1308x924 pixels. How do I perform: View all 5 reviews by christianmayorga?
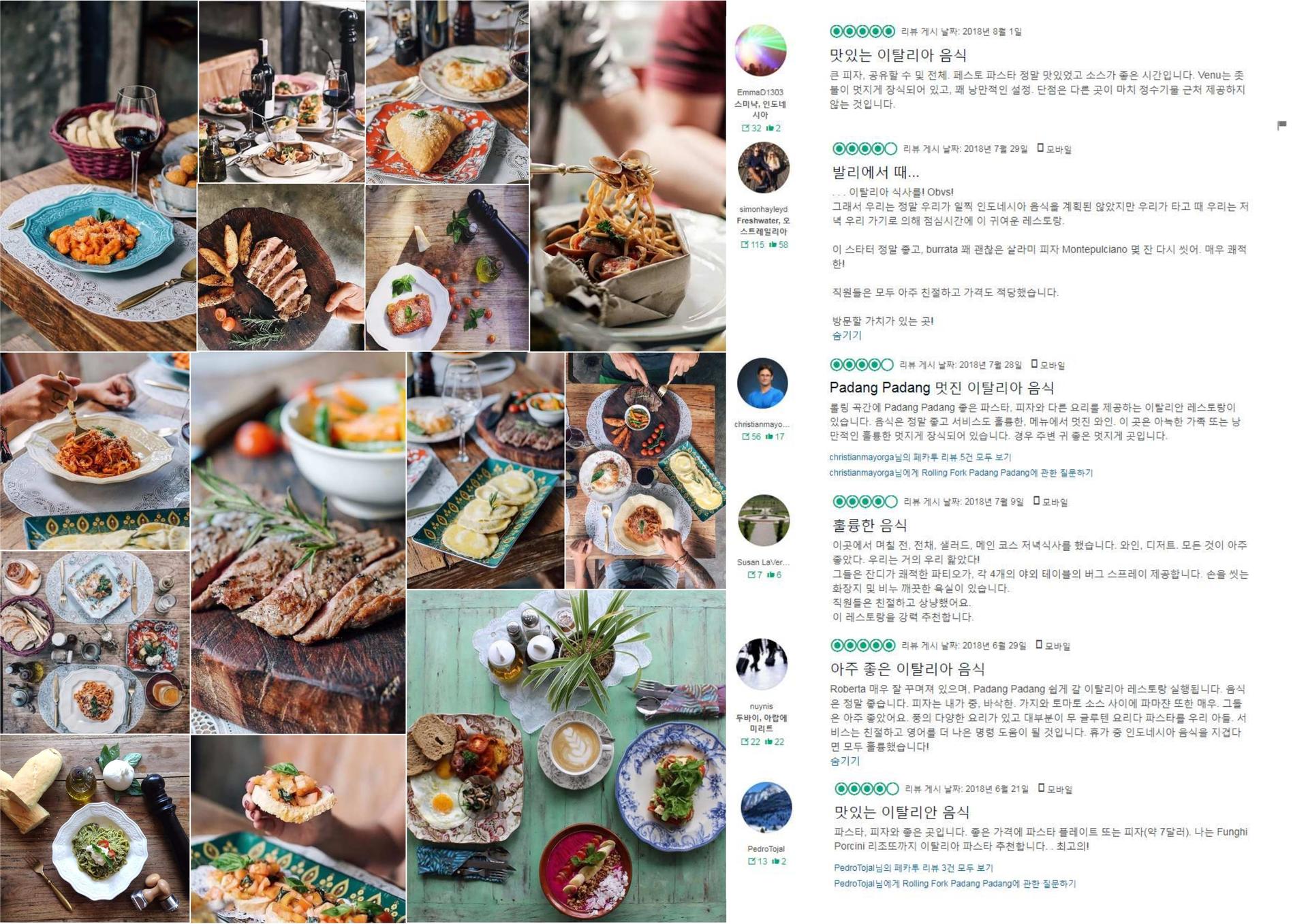(x=920, y=457)
